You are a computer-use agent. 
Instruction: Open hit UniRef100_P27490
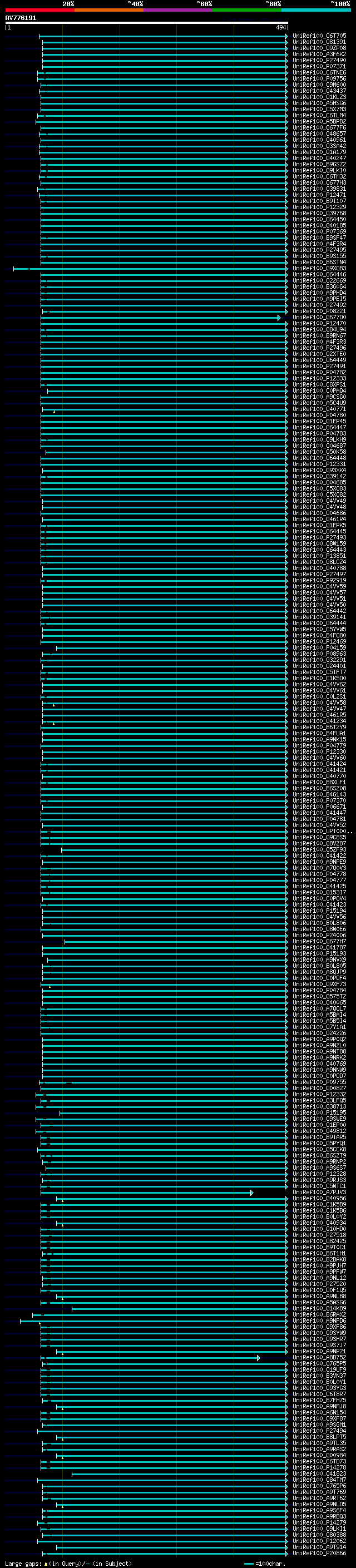(x=319, y=60)
